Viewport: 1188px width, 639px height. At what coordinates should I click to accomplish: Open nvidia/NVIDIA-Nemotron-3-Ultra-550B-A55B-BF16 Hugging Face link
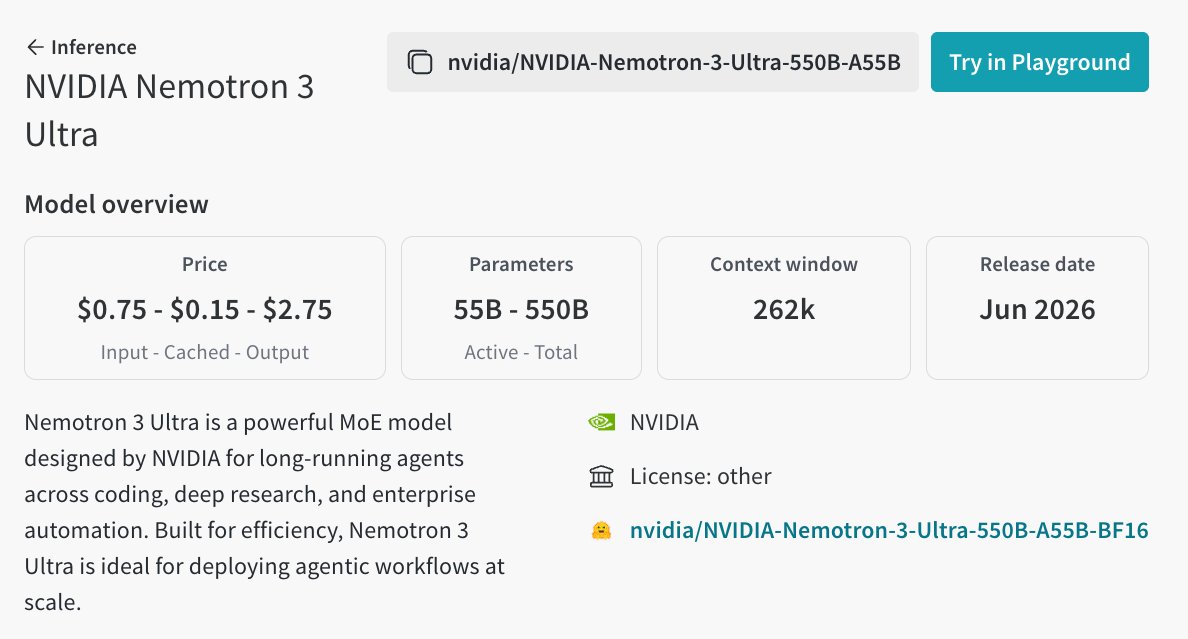(x=889, y=530)
